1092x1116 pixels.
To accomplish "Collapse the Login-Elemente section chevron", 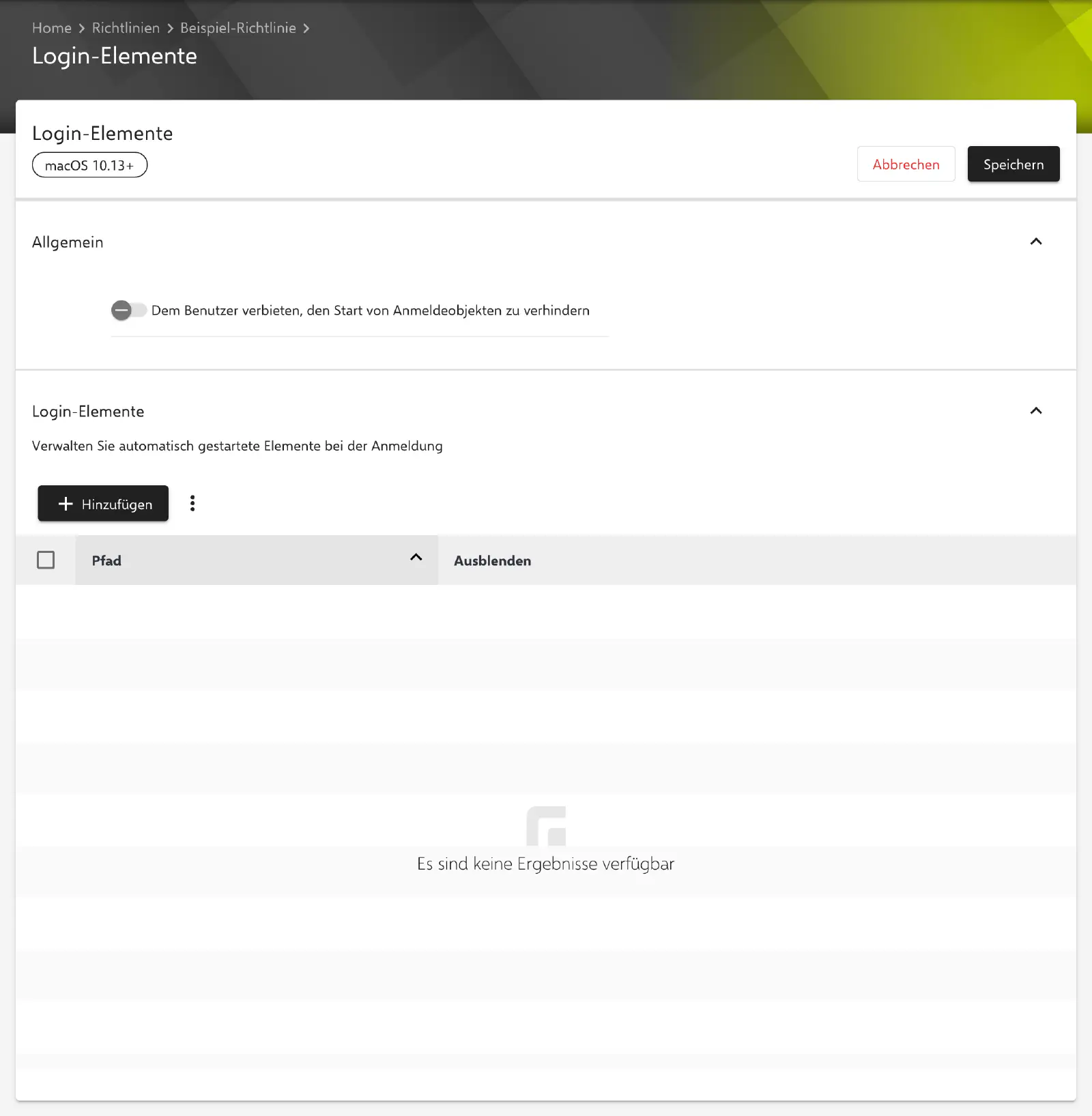I will tap(1036, 411).
